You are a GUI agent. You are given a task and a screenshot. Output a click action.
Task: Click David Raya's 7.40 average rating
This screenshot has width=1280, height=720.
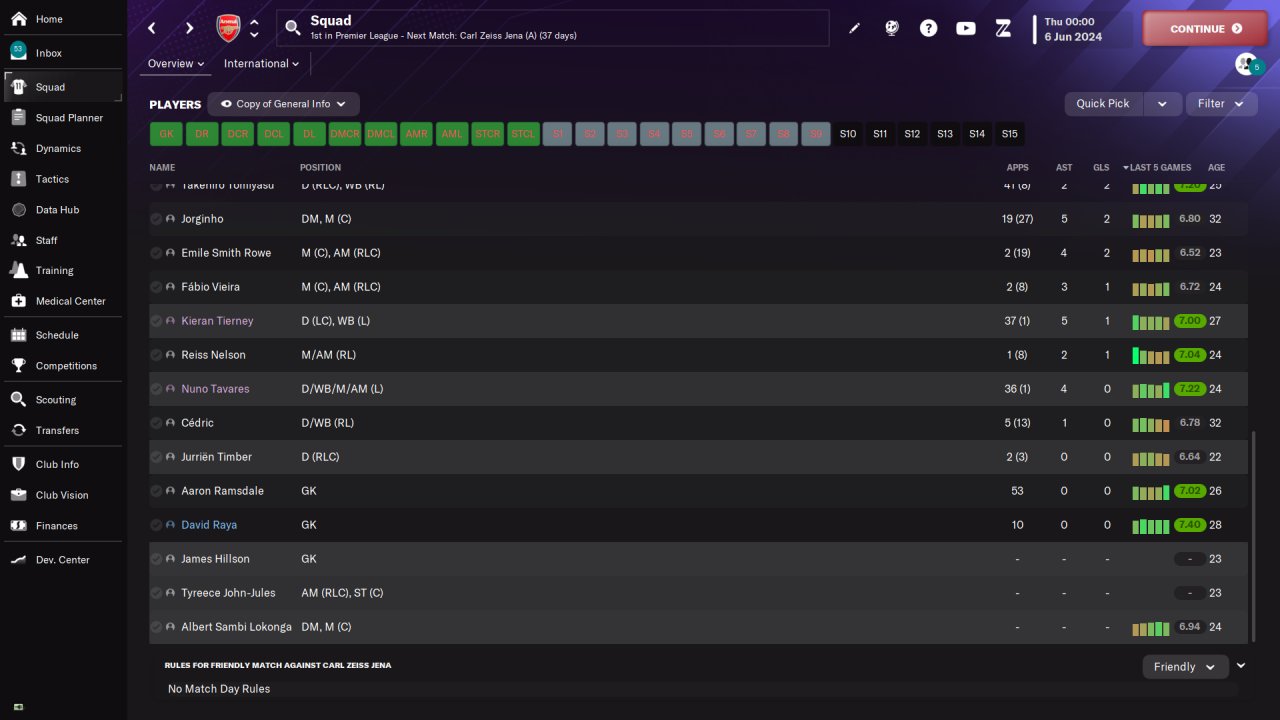click(x=1189, y=525)
